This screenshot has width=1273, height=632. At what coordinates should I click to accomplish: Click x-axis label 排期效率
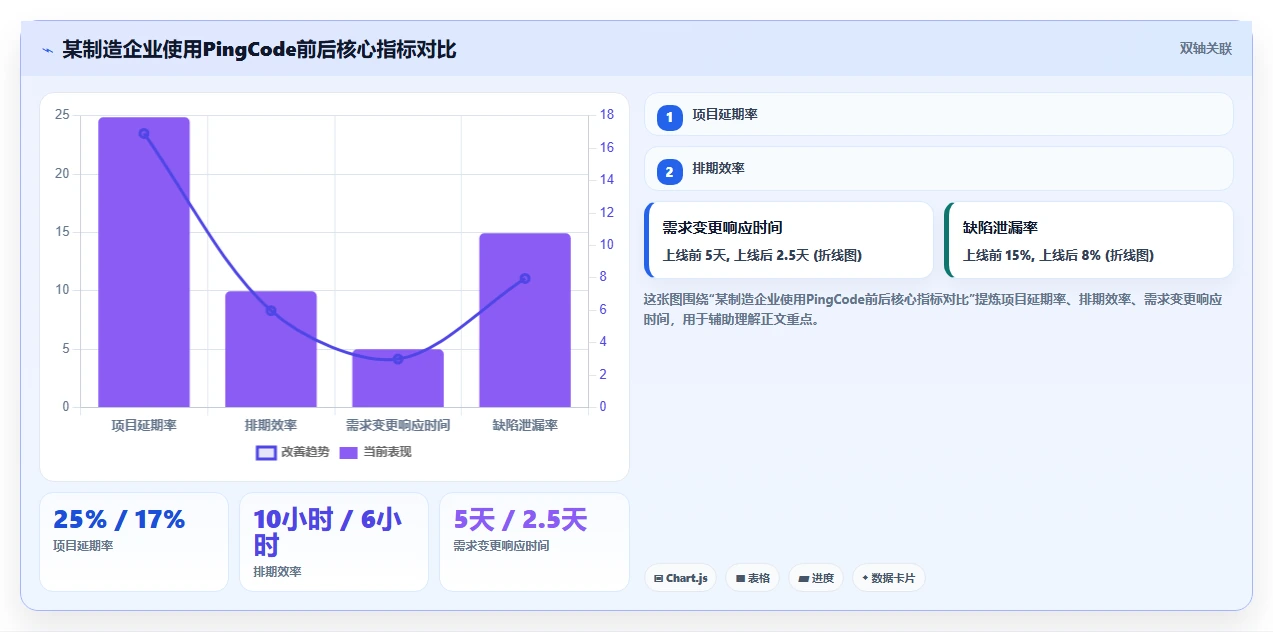point(271,425)
